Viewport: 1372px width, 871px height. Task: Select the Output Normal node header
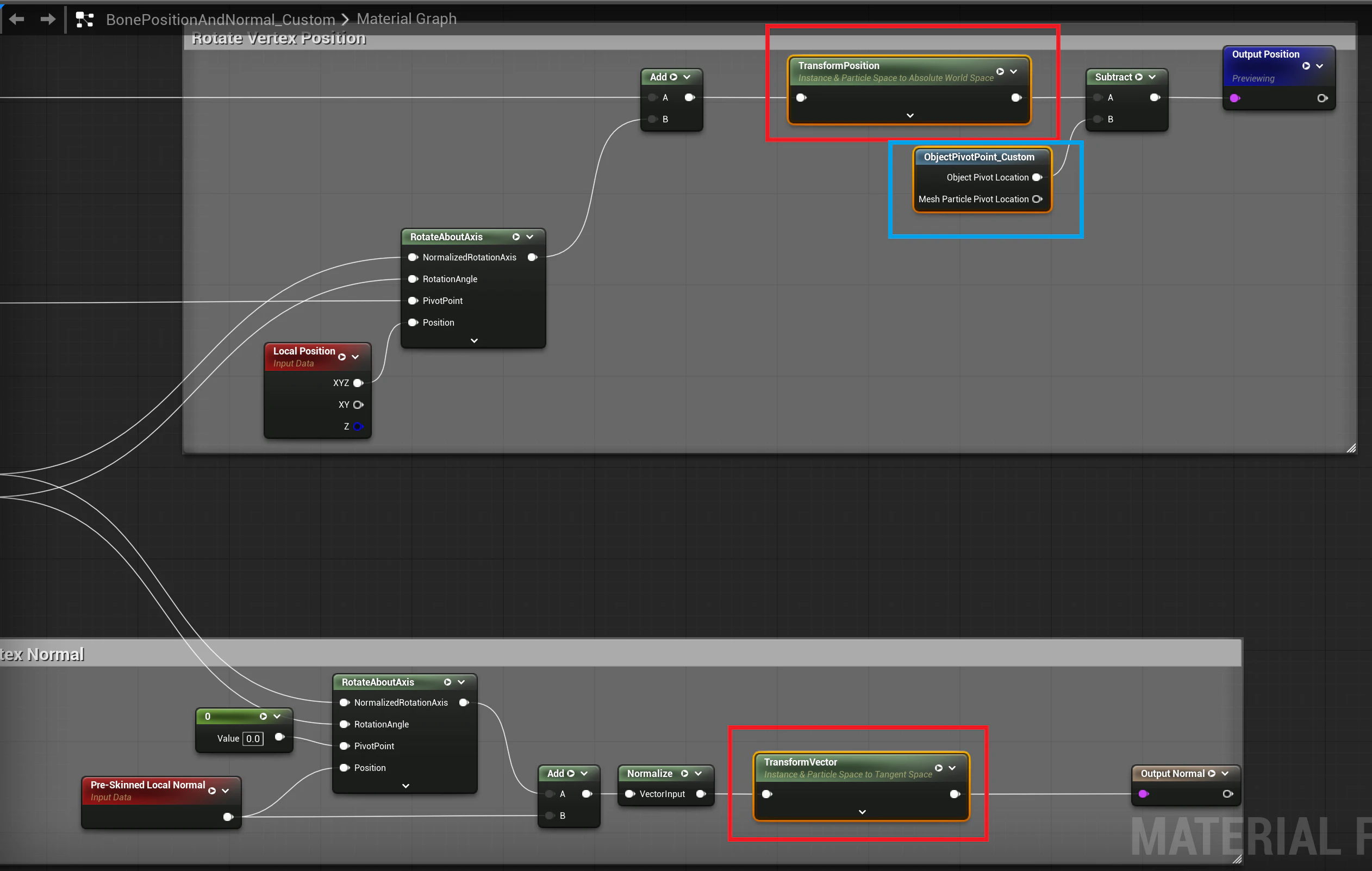point(1173,774)
